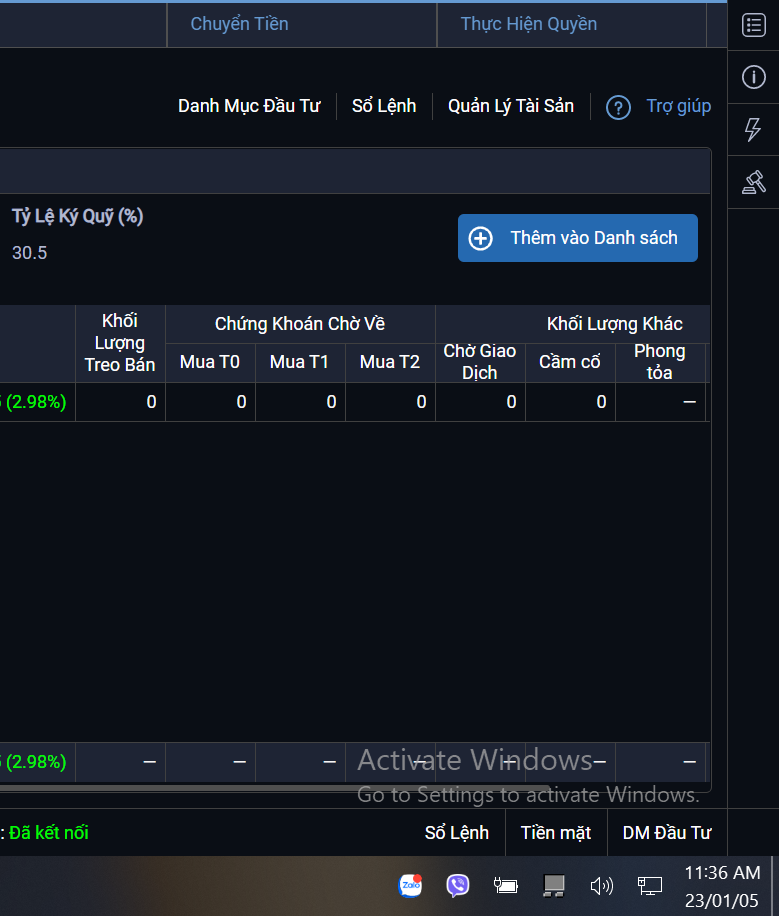Open the top Sổ Lệnh menu item
779x916 pixels.
pyautogui.click(x=384, y=106)
